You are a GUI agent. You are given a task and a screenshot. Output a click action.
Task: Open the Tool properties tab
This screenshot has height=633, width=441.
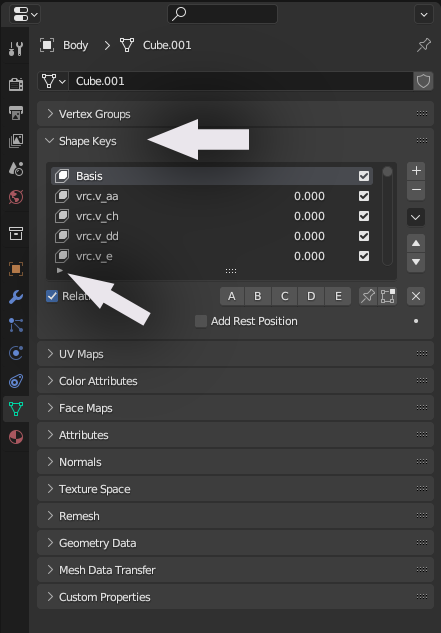[x=16, y=48]
